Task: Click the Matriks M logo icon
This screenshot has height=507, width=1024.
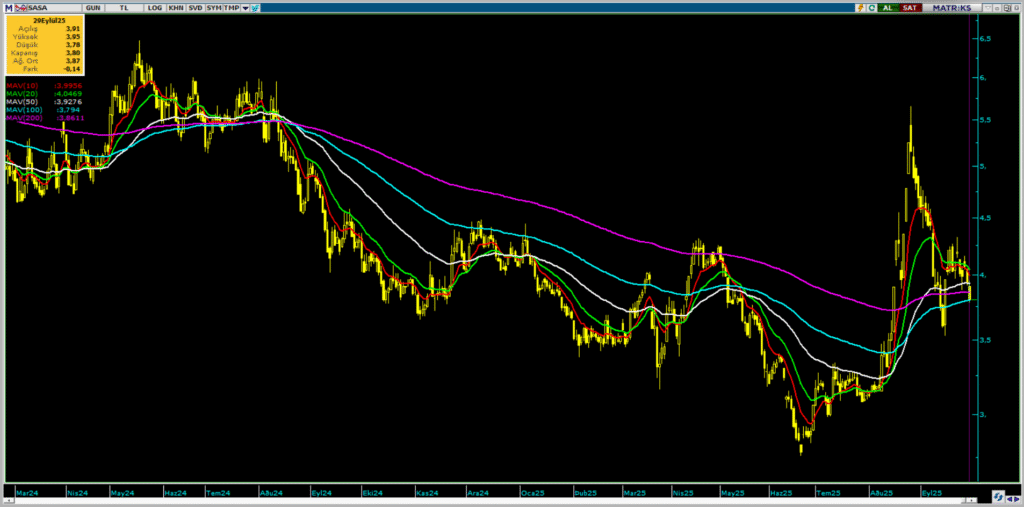Action: tap(7, 7)
